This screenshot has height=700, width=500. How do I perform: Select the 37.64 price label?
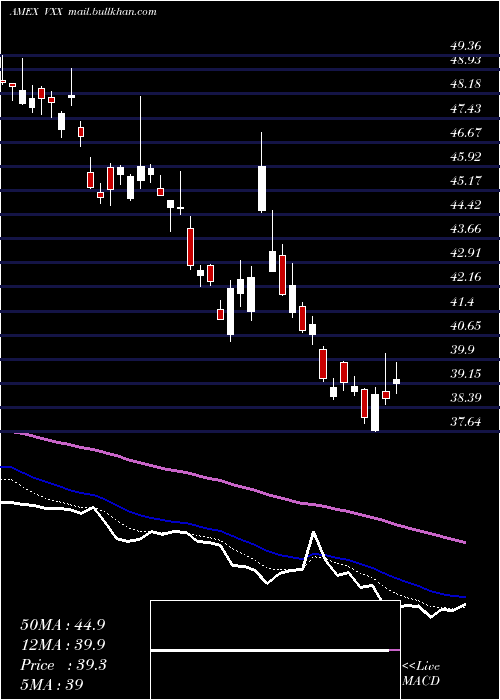coord(466,422)
